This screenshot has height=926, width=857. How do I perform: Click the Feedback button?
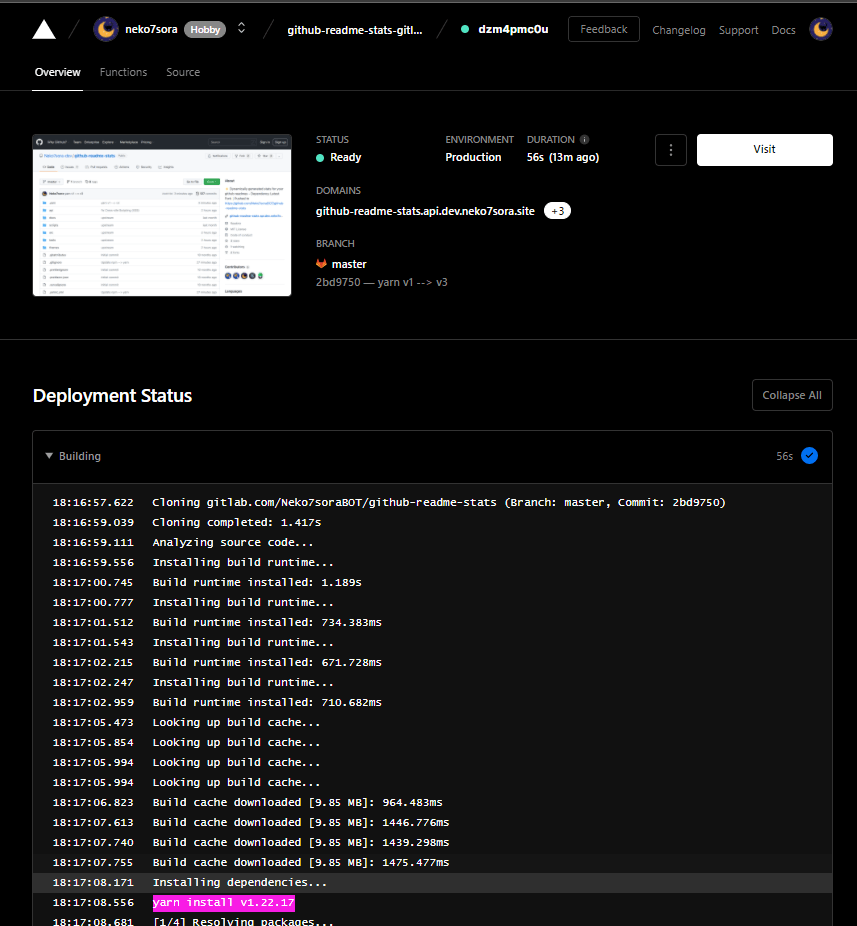(604, 29)
